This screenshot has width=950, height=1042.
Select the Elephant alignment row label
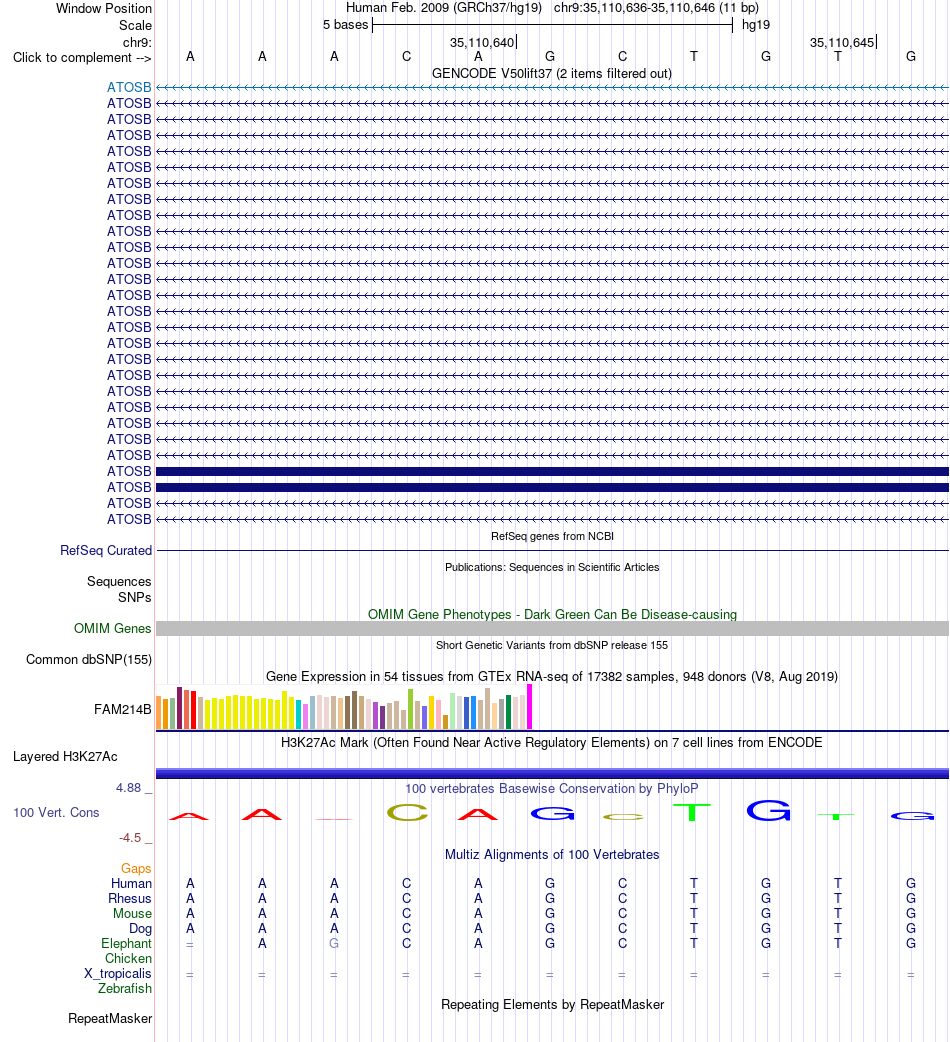126,944
